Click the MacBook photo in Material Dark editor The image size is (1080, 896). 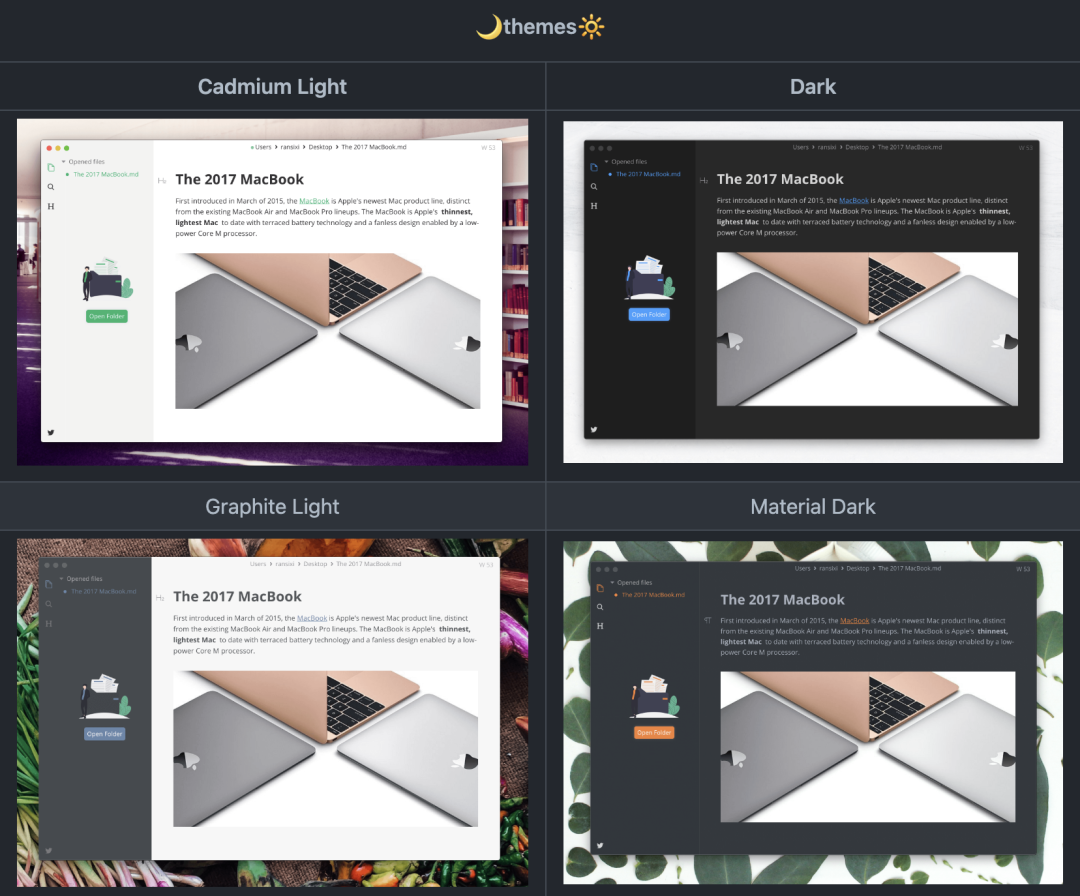pyautogui.click(x=868, y=747)
